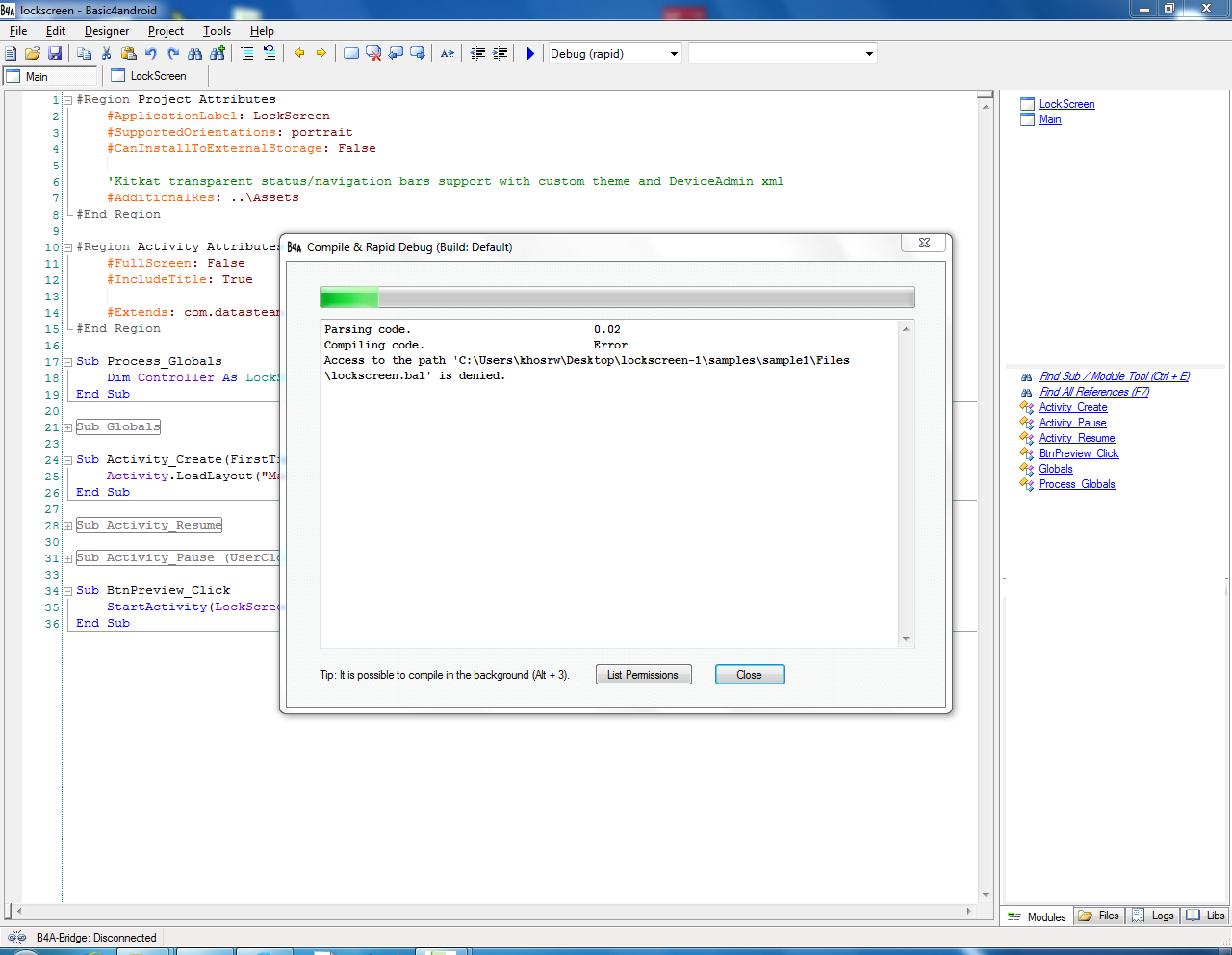Image resolution: width=1232 pixels, height=955 pixels.
Task: Click the compile progress bar
Action: (616, 297)
